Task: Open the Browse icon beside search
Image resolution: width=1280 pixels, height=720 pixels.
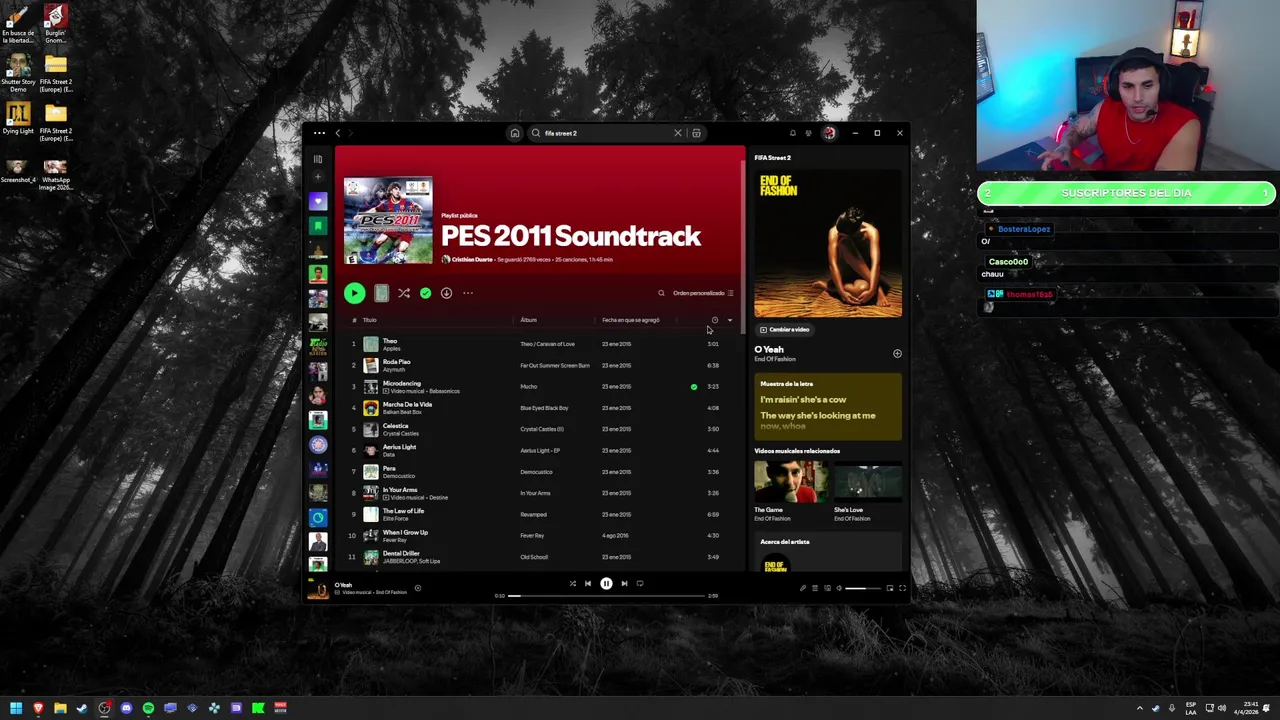Action: click(x=696, y=133)
